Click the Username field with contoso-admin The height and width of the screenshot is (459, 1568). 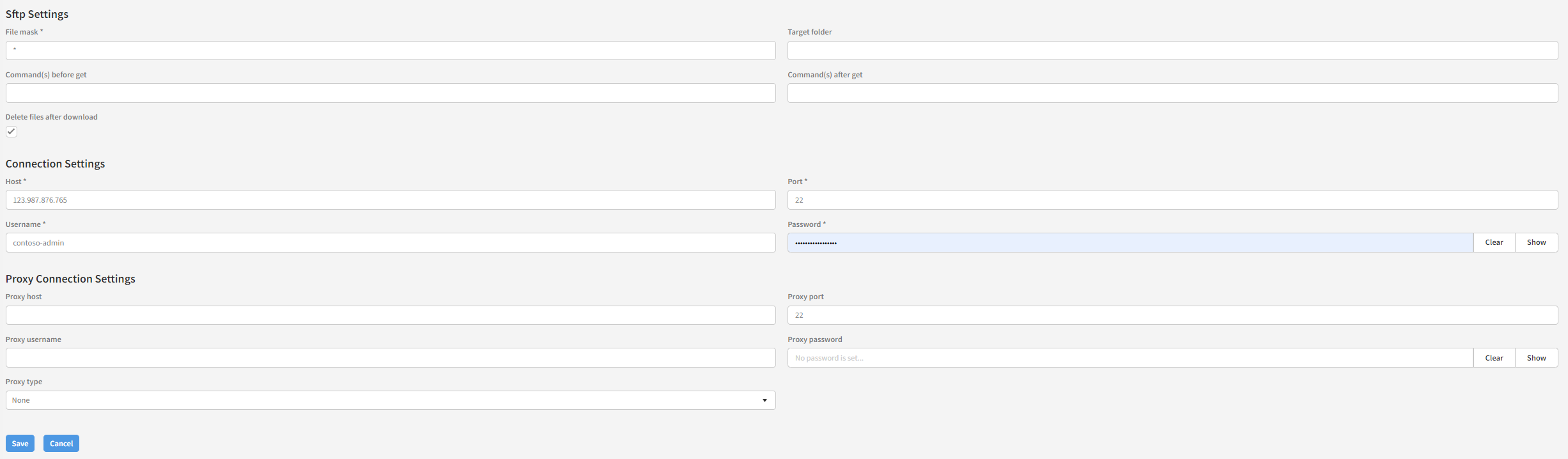pos(390,243)
